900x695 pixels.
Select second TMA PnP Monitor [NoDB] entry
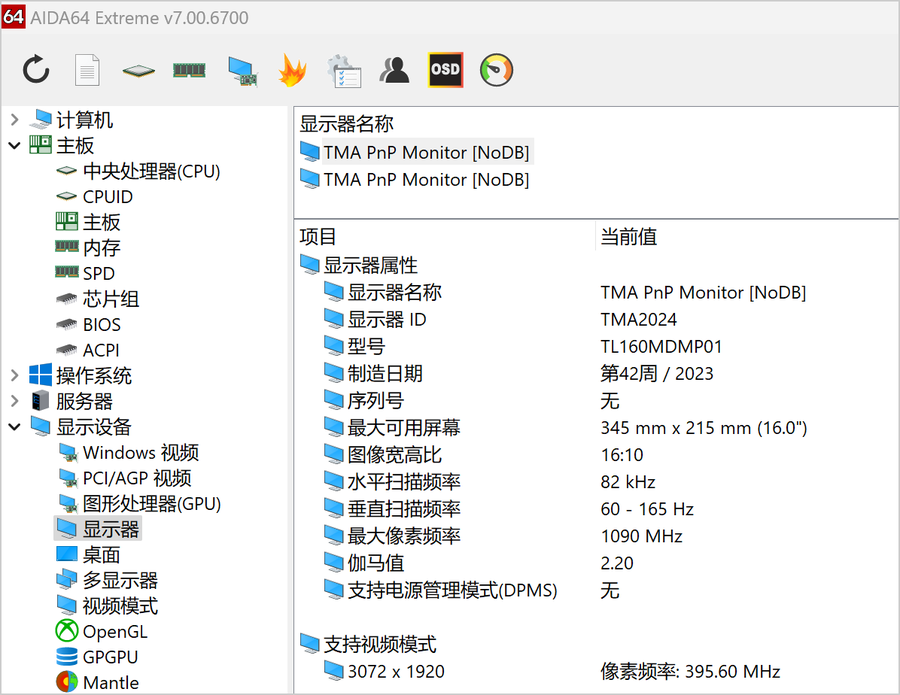pyautogui.click(x=426, y=179)
